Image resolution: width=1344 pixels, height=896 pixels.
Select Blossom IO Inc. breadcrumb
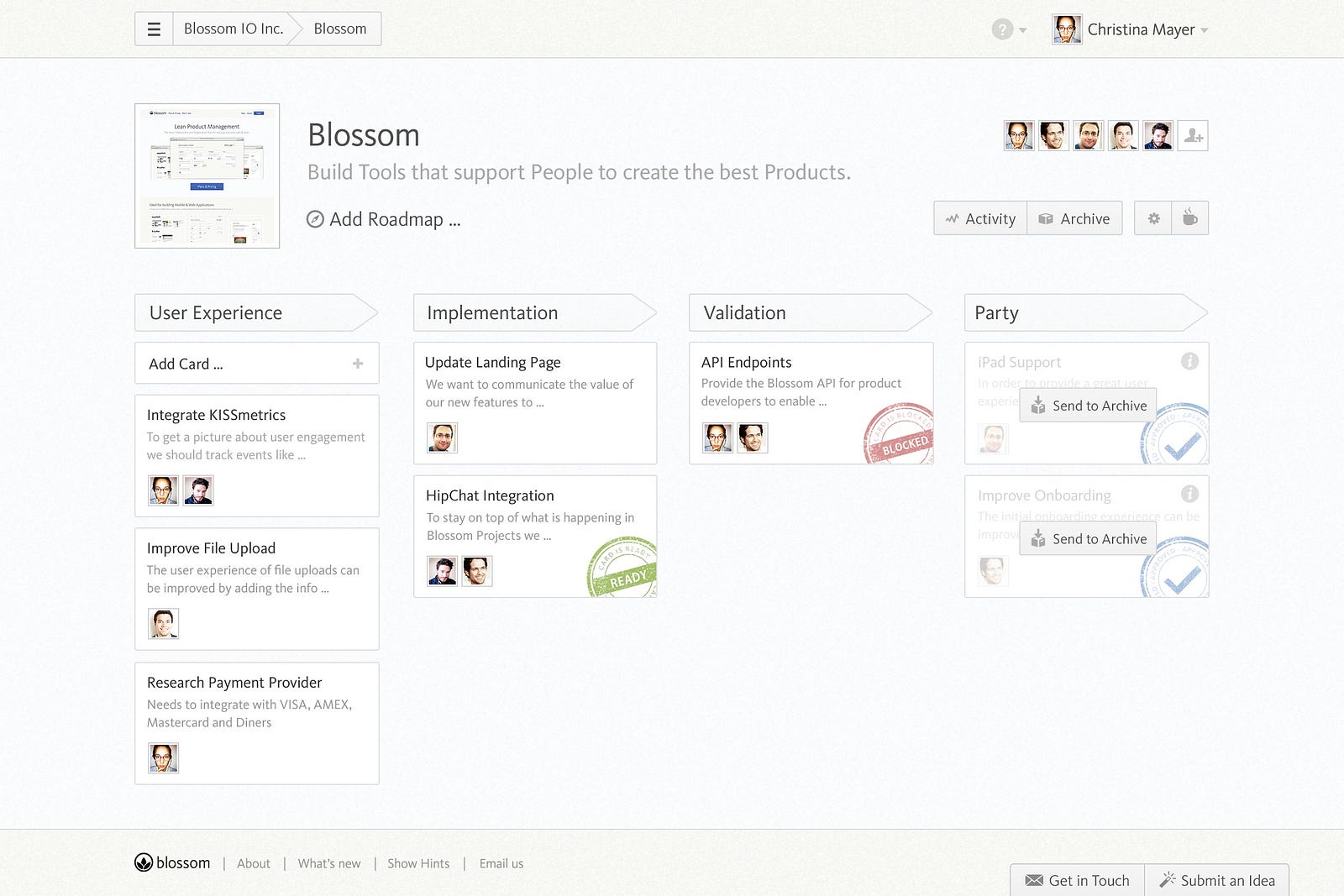(233, 29)
